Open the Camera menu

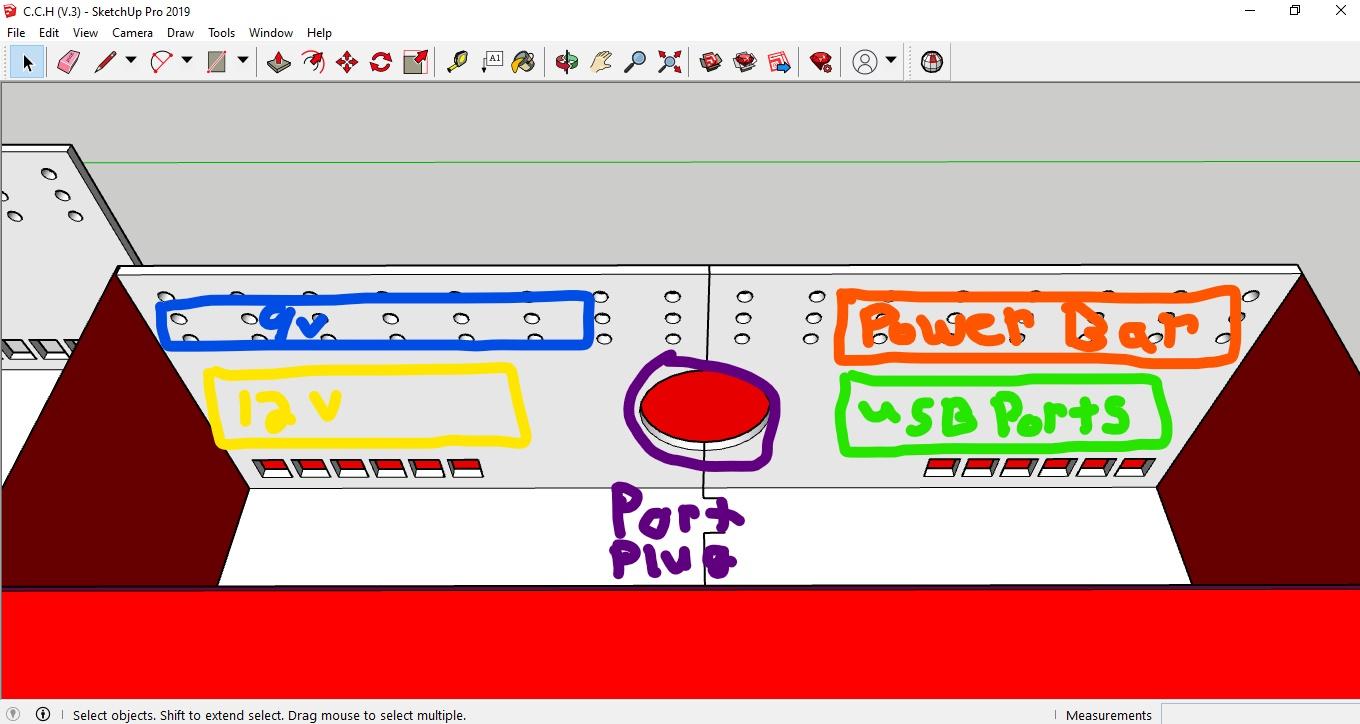tap(132, 32)
